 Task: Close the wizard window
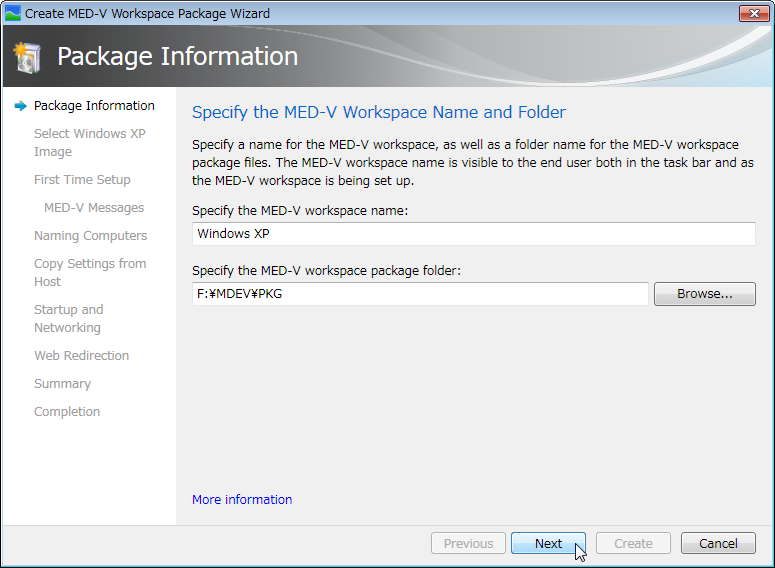point(753,13)
